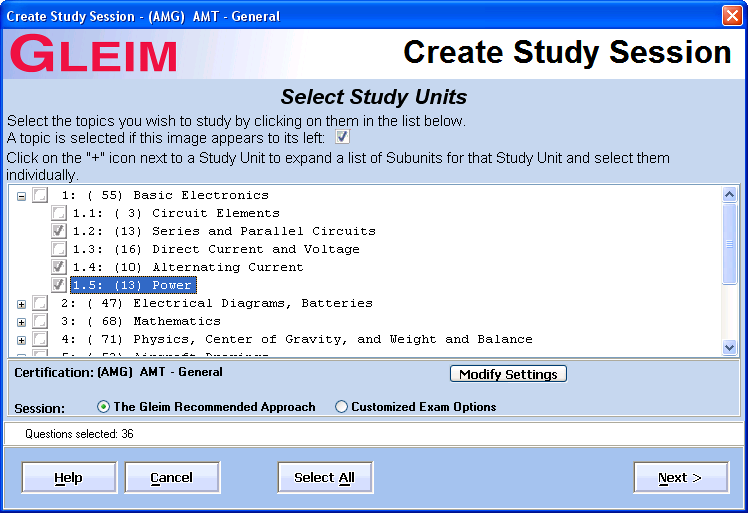Select The Gleim Recommended Approach option

click(104, 407)
